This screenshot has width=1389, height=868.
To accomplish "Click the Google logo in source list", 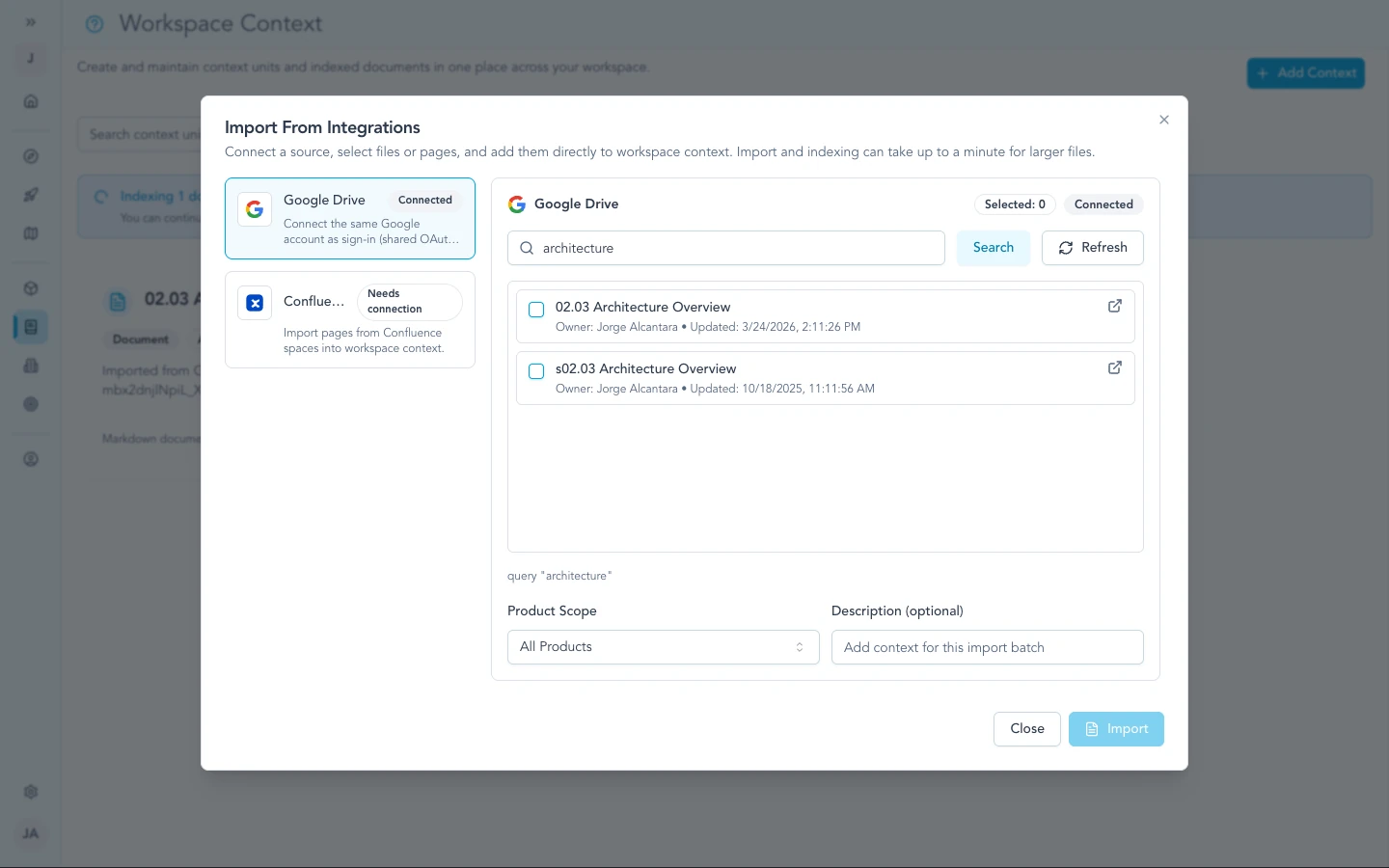I will [x=255, y=209].
